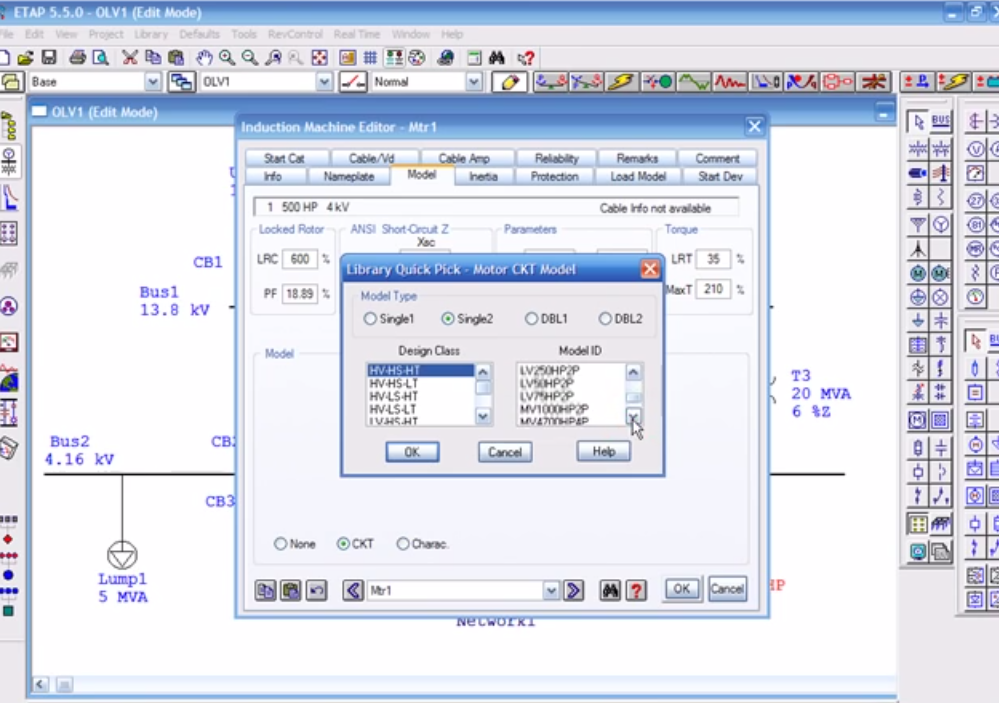Viewport: 999px width, 703px height.
Task: Click the Save disk icon
Action: coord(48,58)
